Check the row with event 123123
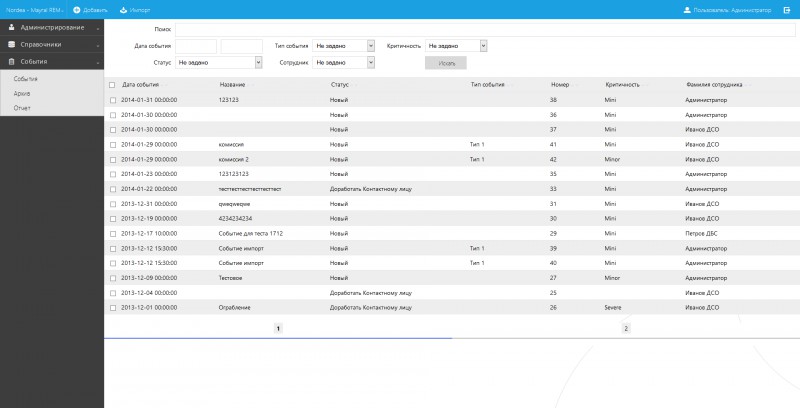This screenshot has width=800, height=408. pyautogui.click(x=113, y=100)
